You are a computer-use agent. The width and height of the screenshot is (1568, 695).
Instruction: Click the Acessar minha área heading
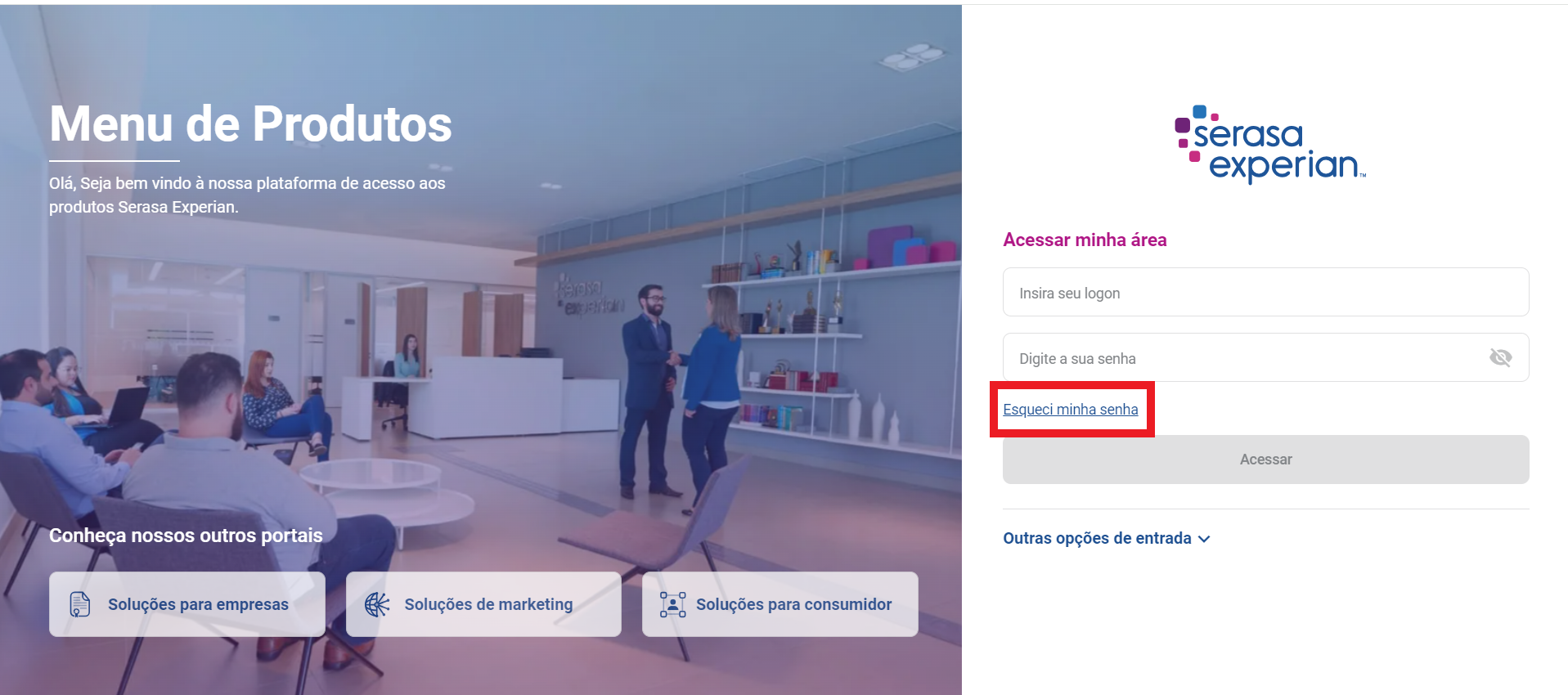pyautogui.click(x=1085, y=240)
